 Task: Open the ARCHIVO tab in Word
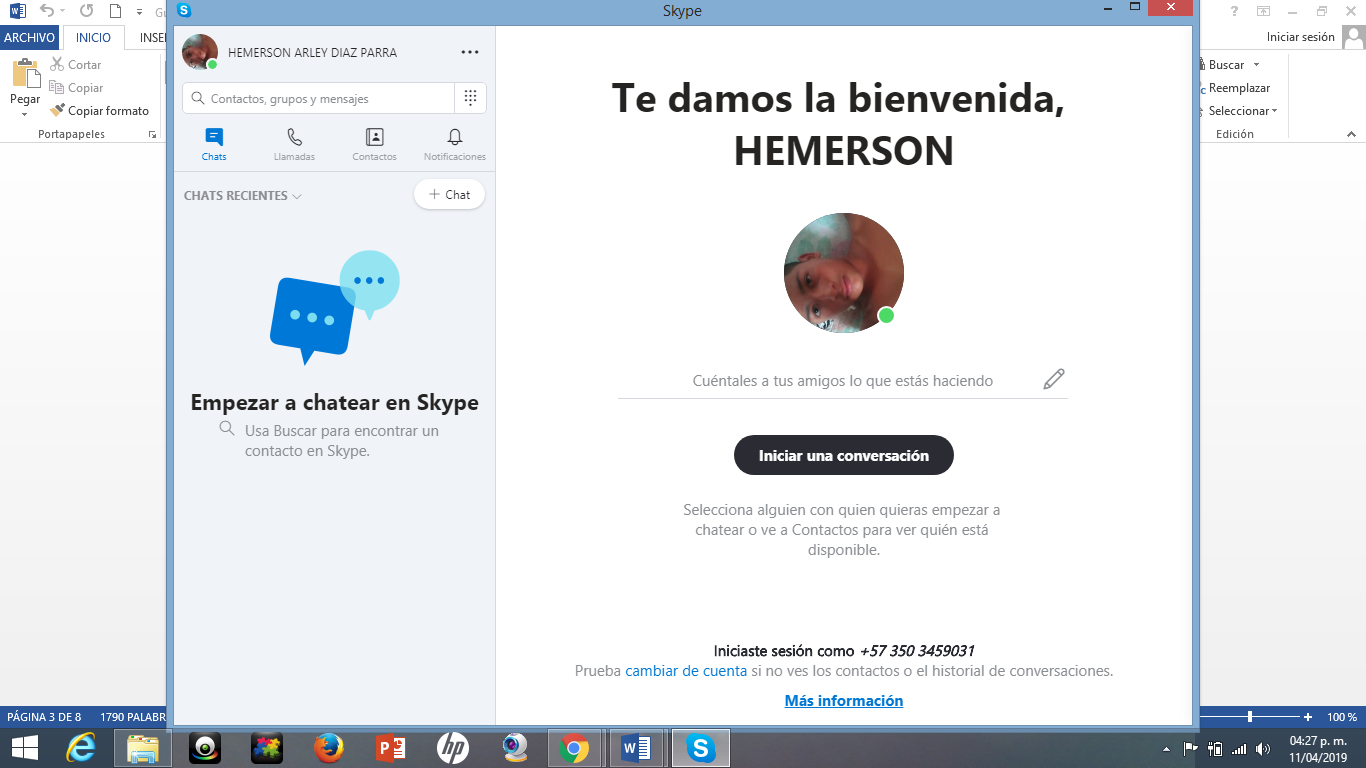pos(29,38)
